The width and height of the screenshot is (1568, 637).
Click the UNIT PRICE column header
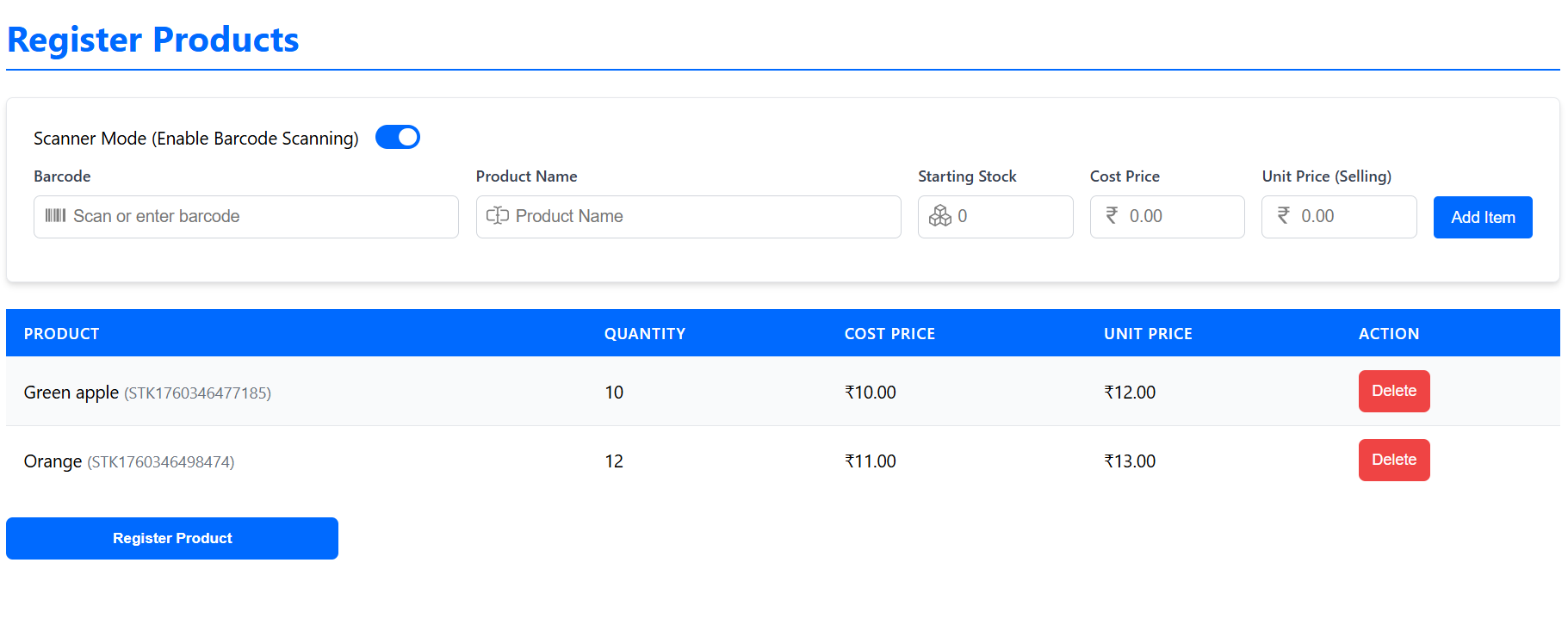click(x=1148, y=334)
